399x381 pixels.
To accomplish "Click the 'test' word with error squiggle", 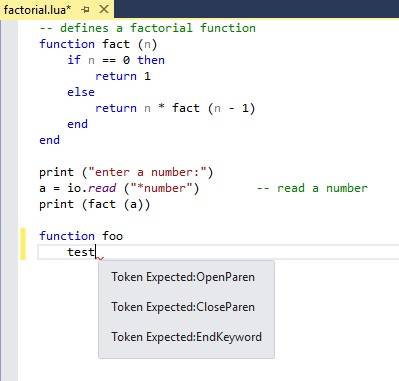I will (x=81, y=252).
